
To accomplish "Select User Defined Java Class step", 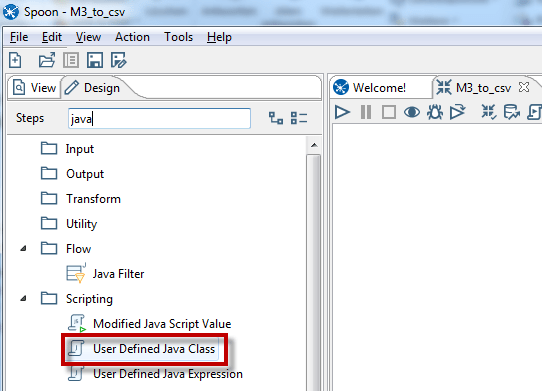I will [x=154, y=349].
